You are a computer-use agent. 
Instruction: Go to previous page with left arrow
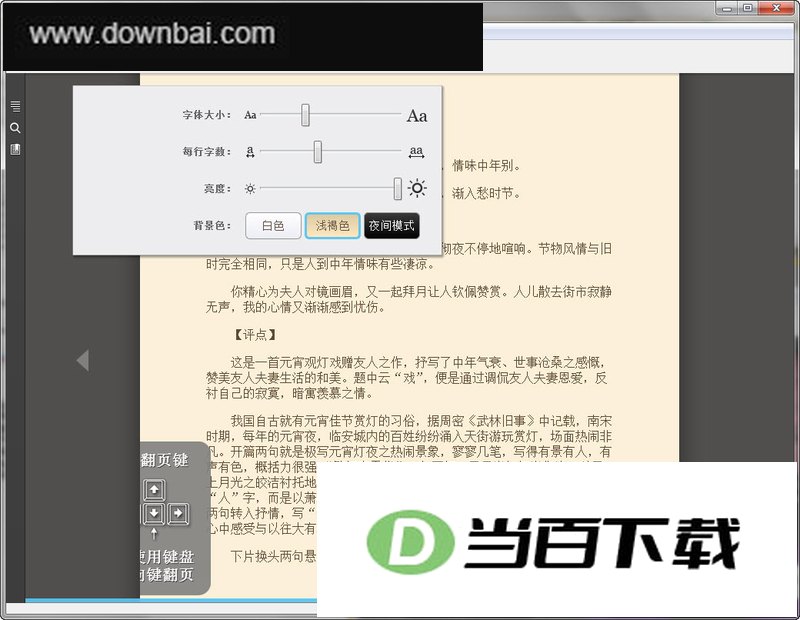point(83,360)
